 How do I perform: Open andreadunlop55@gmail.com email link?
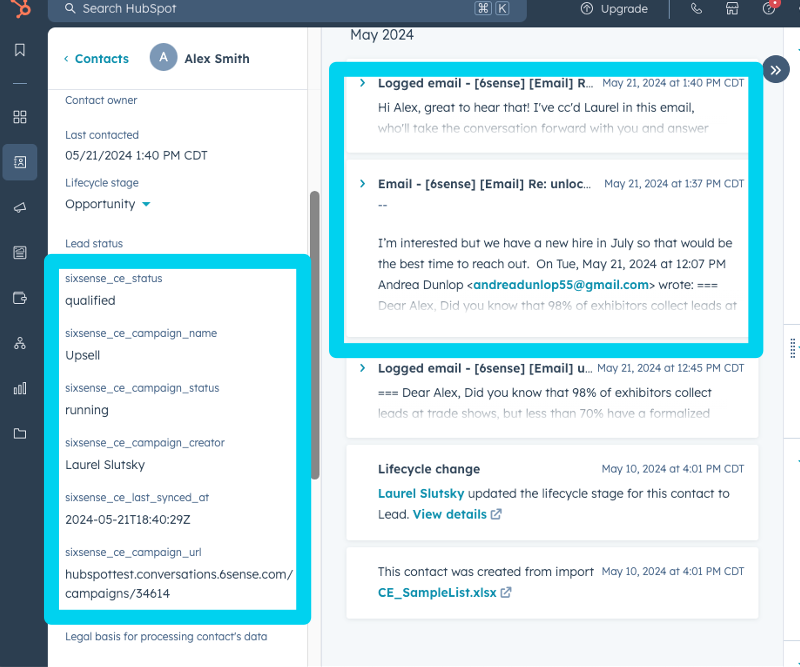(x=561, y=285)
